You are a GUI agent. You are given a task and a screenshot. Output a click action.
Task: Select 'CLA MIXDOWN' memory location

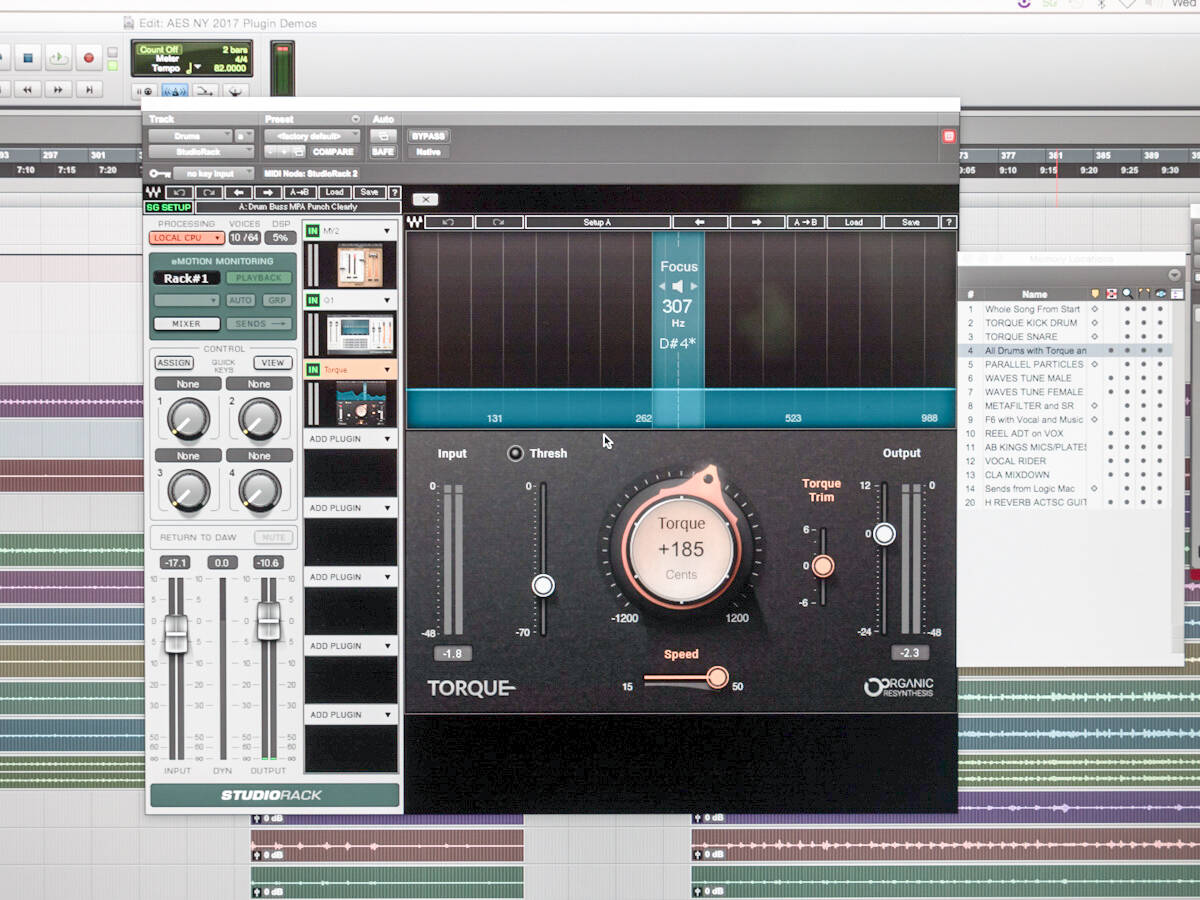tap(1017, 475)
